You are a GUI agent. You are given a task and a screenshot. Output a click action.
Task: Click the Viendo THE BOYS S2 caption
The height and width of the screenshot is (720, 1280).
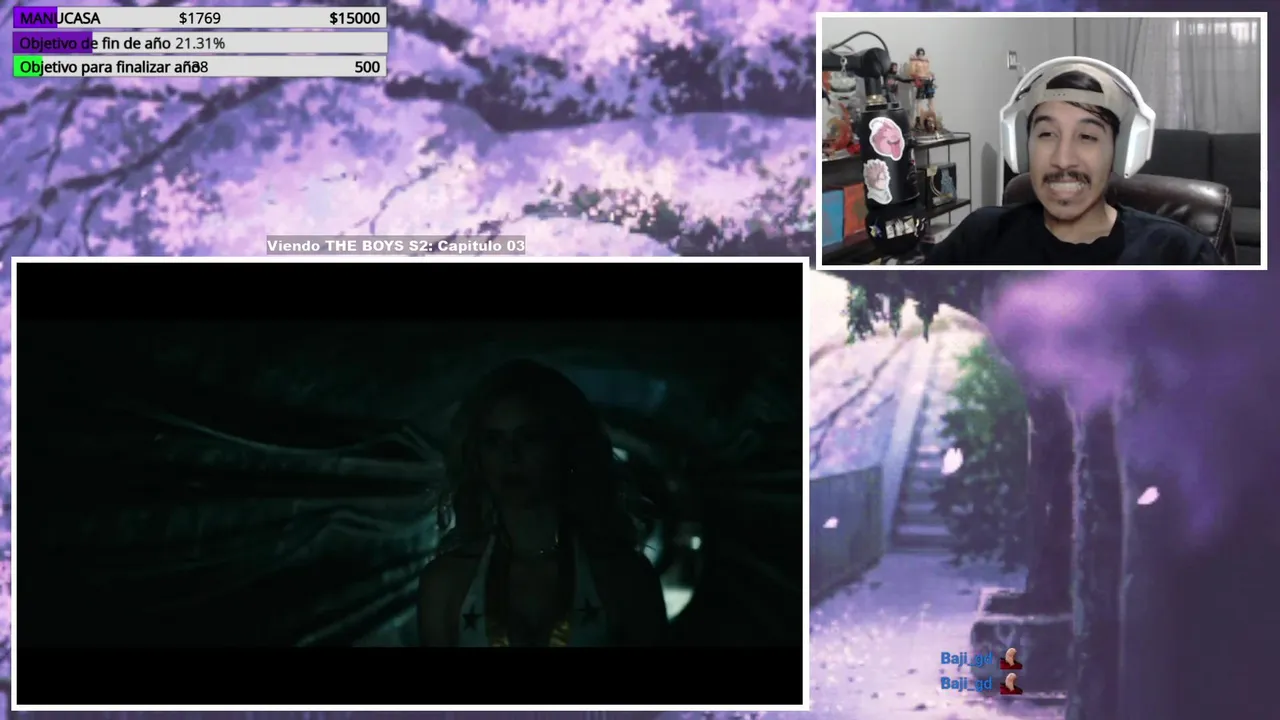396,246
